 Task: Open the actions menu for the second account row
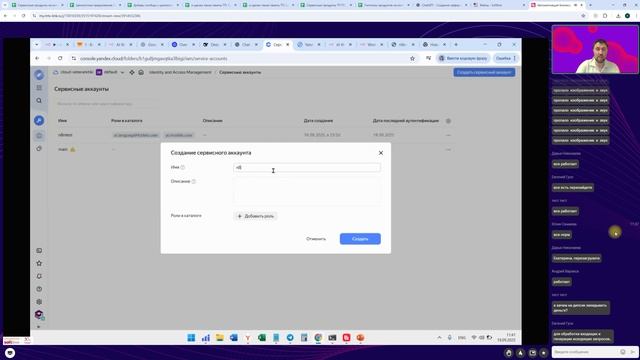coord(448,149)
